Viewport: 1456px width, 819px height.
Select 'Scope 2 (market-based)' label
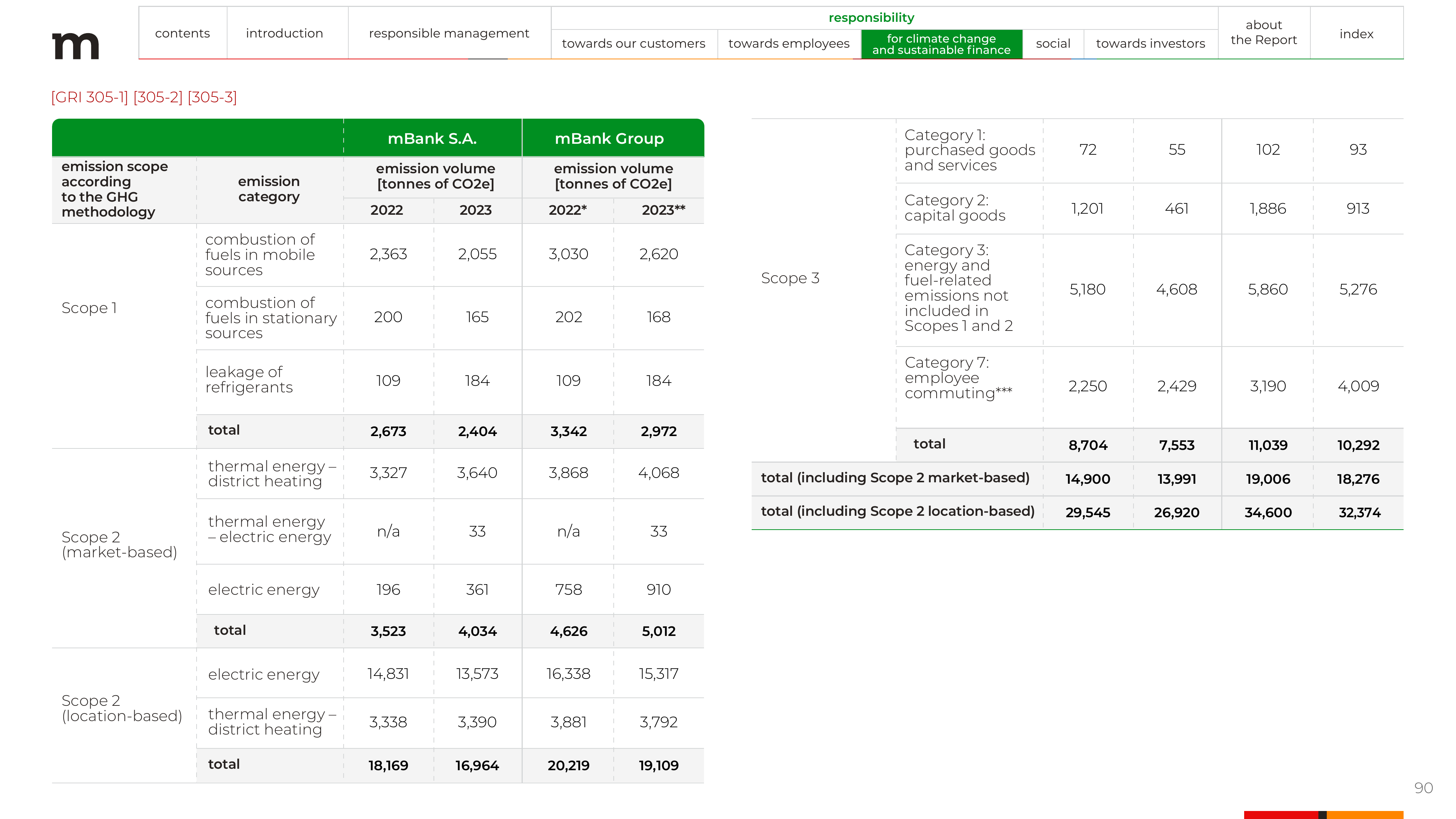(x=119, y=545)
